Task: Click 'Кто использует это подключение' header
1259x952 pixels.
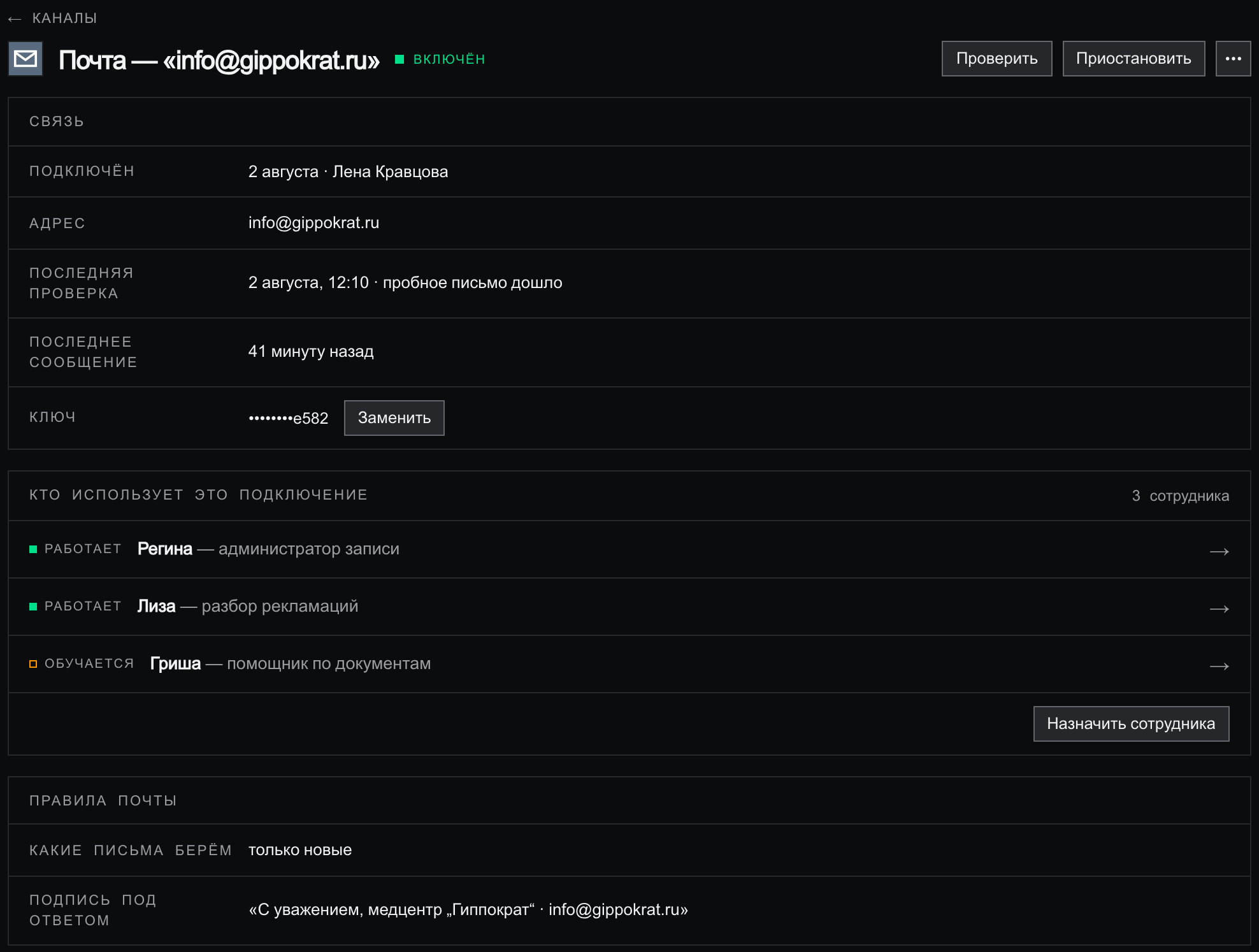Action: click(199, 495)
